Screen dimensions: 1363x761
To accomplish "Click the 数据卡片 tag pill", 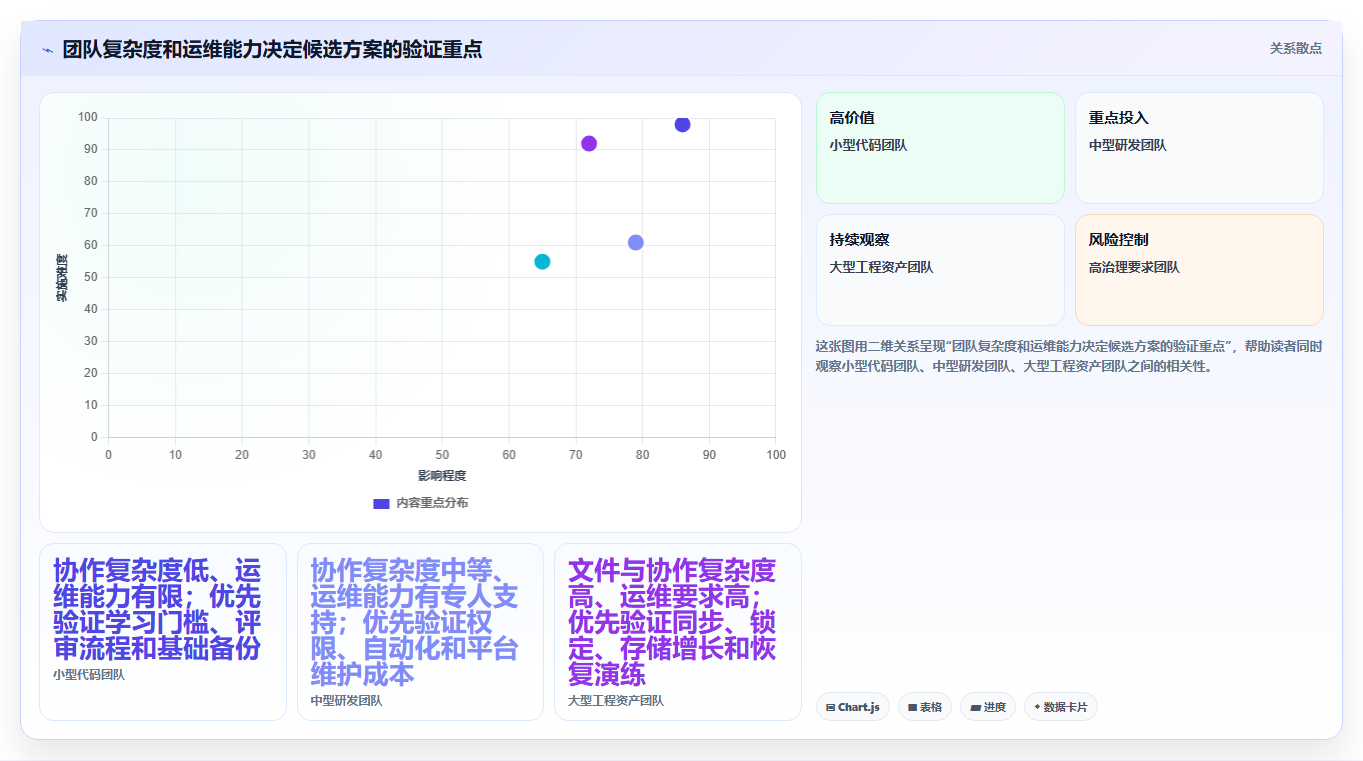I will tap(1060, 707).
